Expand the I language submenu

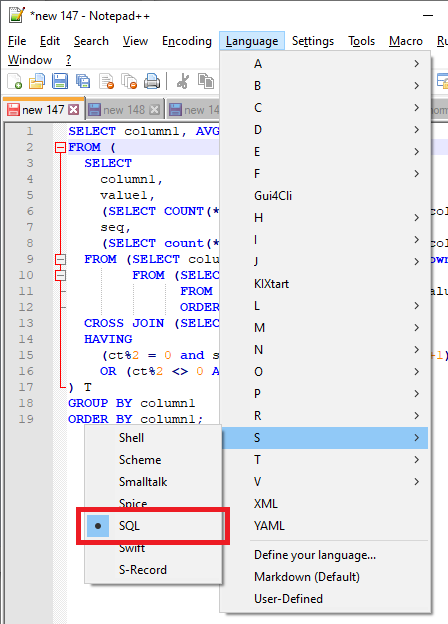point(325,240)
